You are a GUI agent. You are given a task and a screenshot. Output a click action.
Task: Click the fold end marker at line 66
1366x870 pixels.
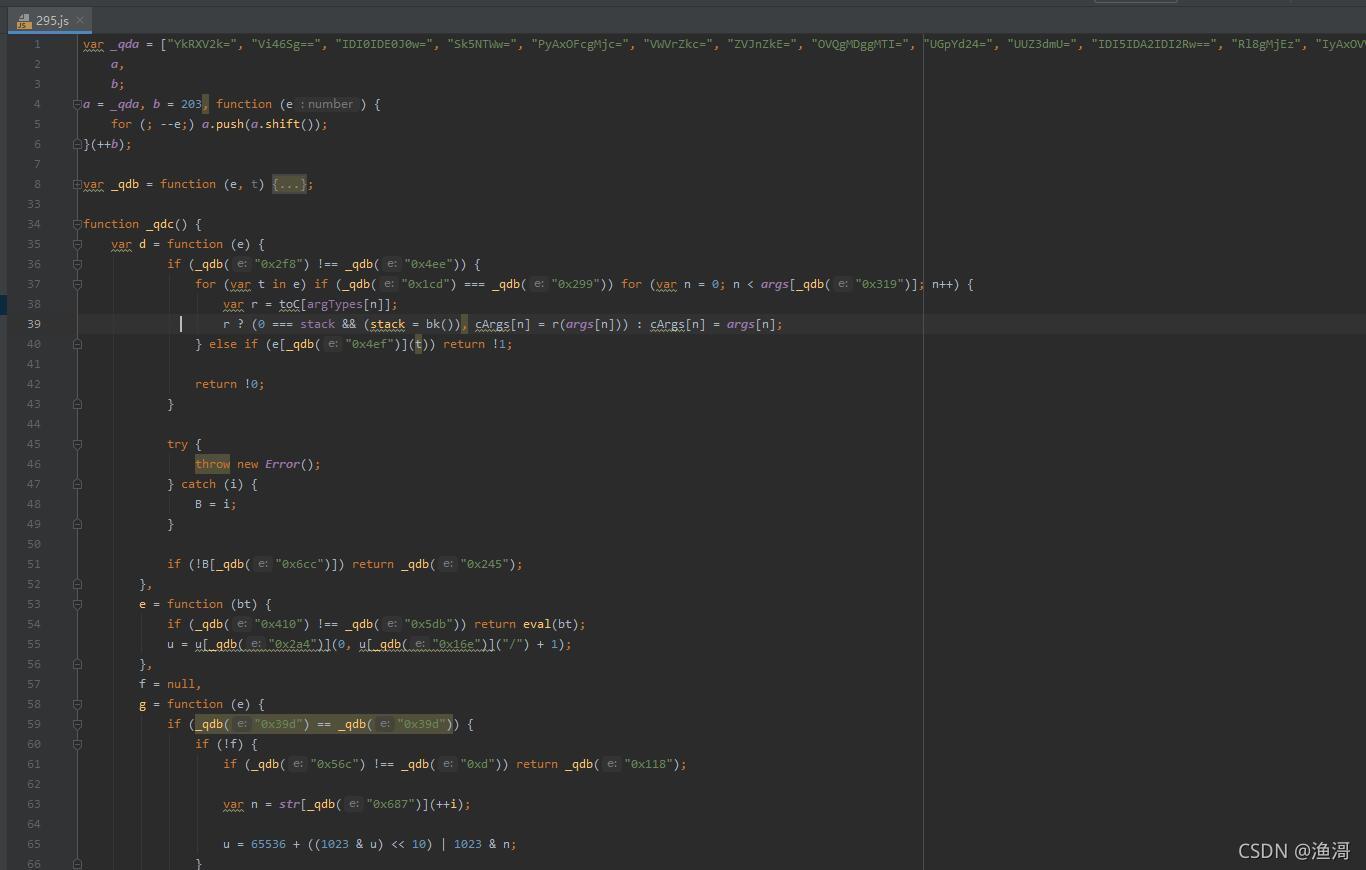tap(77, 864)
